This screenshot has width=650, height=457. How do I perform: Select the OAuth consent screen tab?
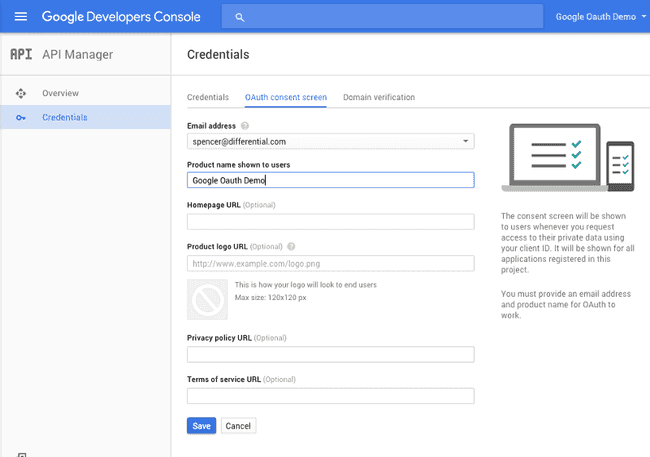pos(286,97)
